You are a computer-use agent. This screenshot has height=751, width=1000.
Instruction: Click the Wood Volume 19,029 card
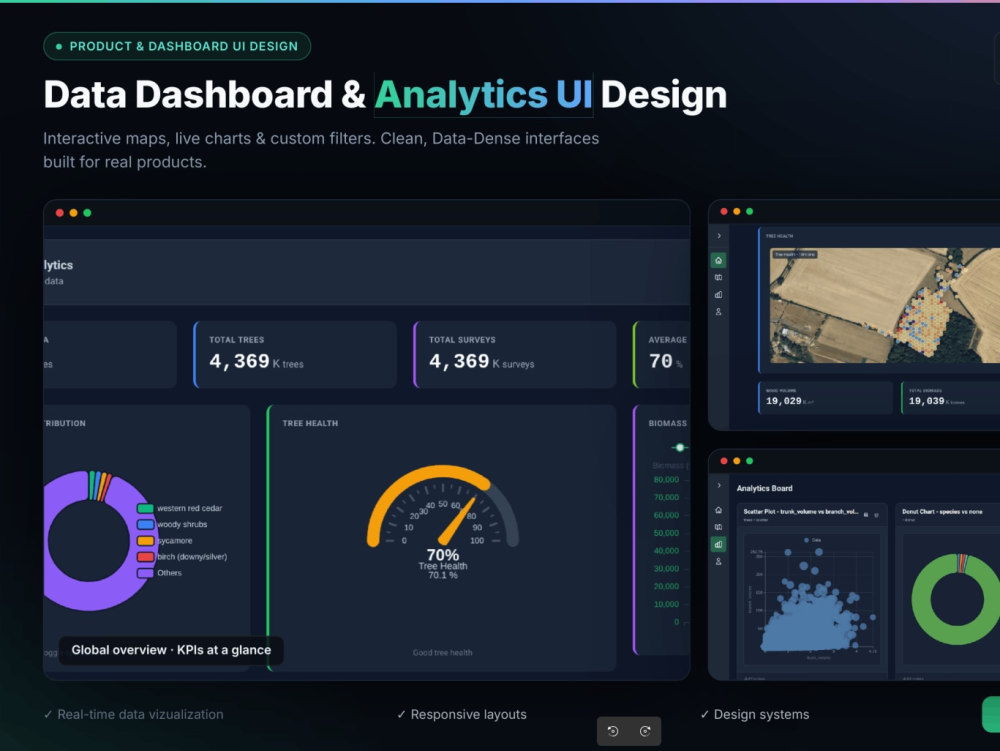(x=825, y=397)
